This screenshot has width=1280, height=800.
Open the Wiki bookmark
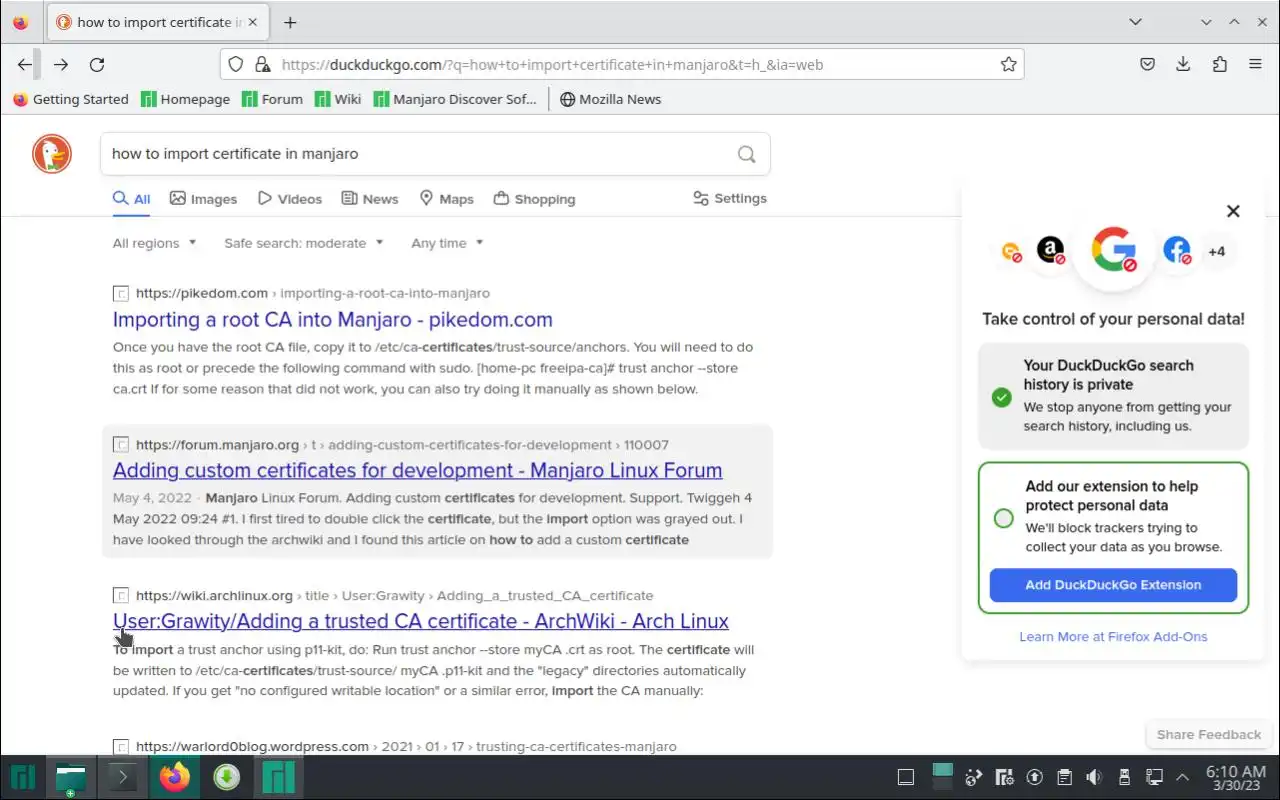[x=338, y=99]
